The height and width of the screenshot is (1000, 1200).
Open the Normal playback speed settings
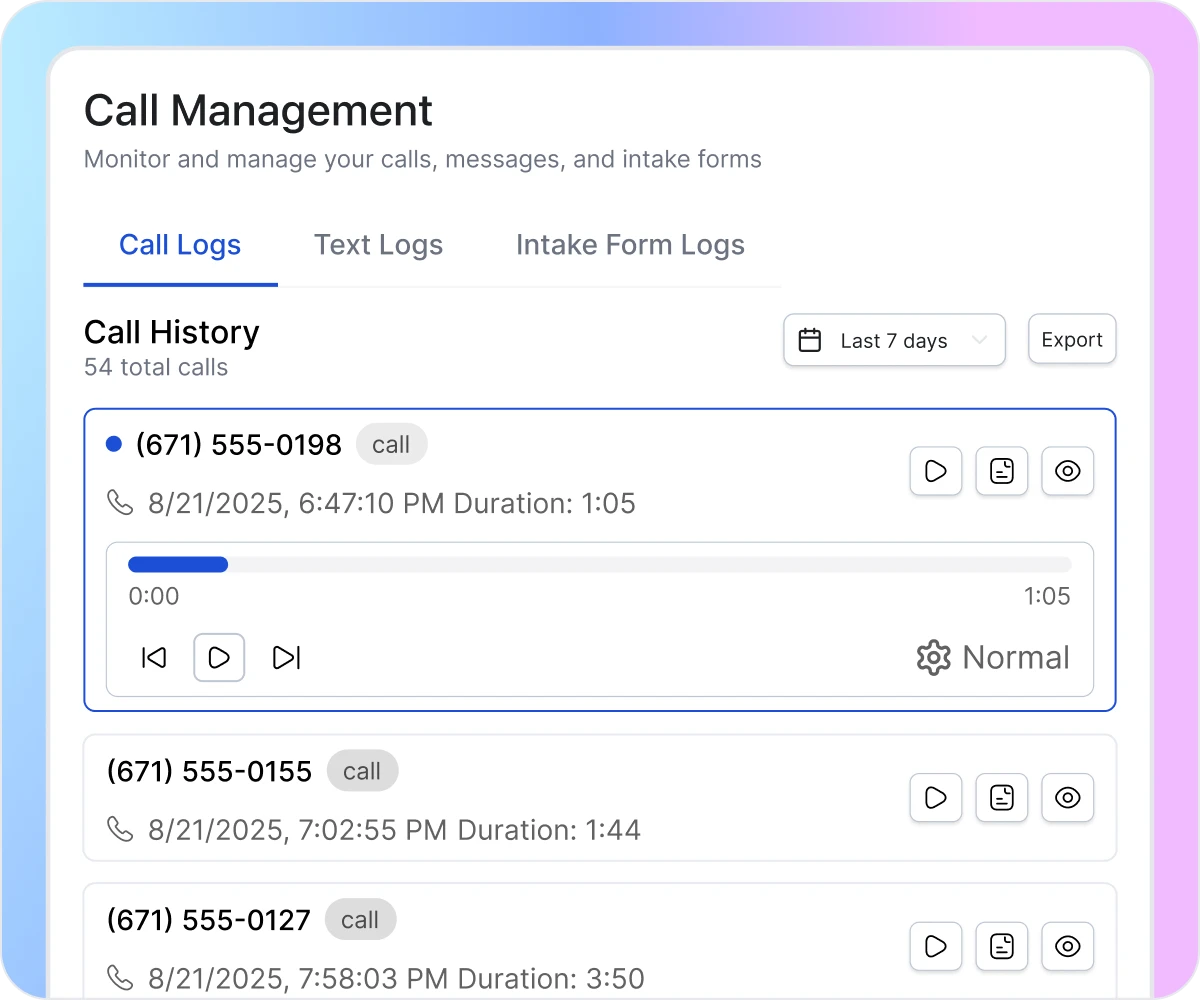pyautogui.click(x=993, y=657)
